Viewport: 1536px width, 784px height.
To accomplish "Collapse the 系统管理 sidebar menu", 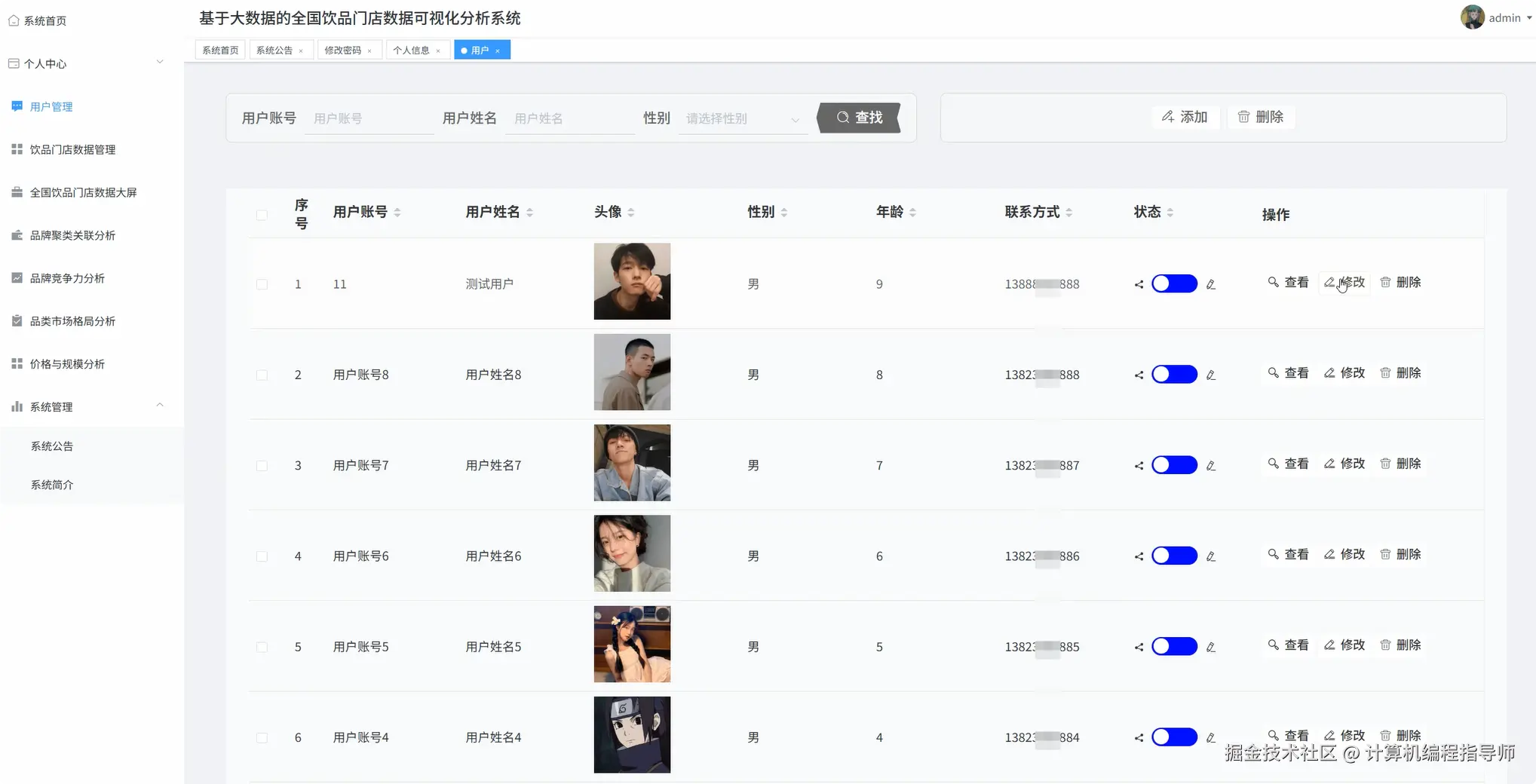I will coord(90,406).
